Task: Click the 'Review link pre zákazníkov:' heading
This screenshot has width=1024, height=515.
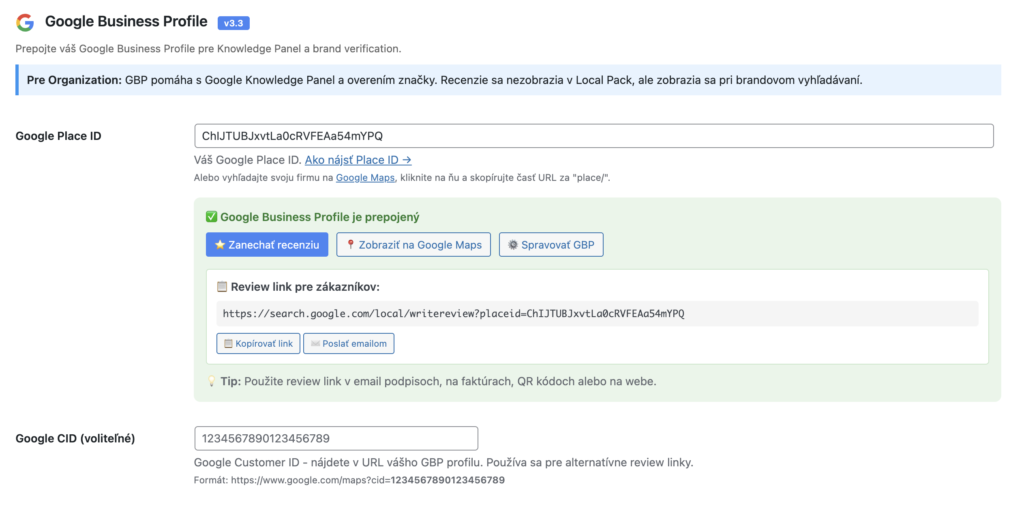Action: 305,287
